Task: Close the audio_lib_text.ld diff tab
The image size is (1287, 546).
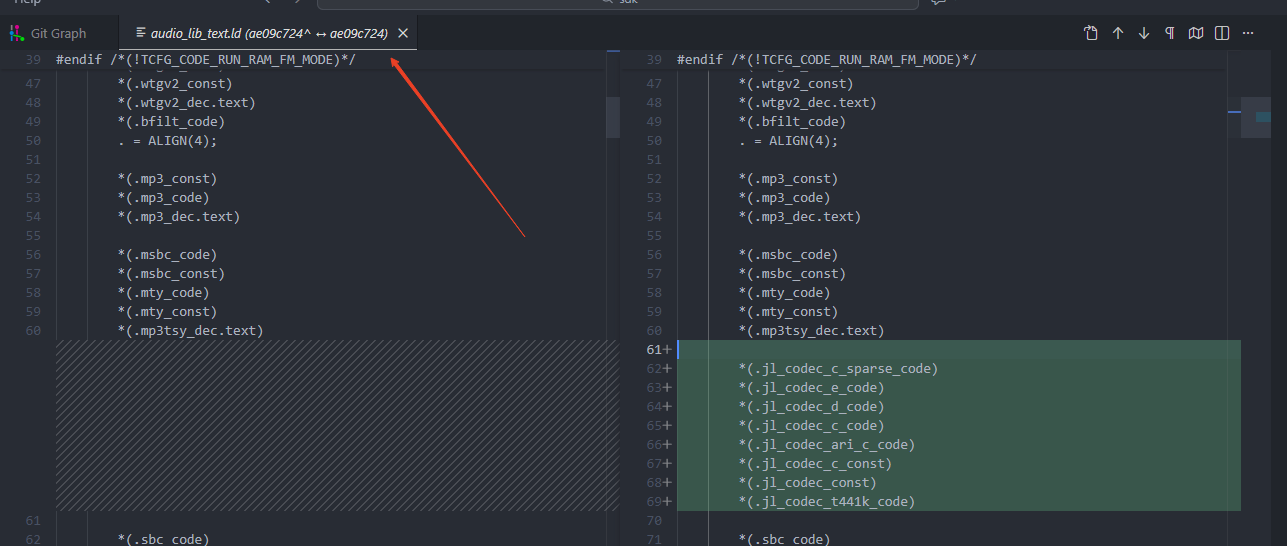Action: 403,33
